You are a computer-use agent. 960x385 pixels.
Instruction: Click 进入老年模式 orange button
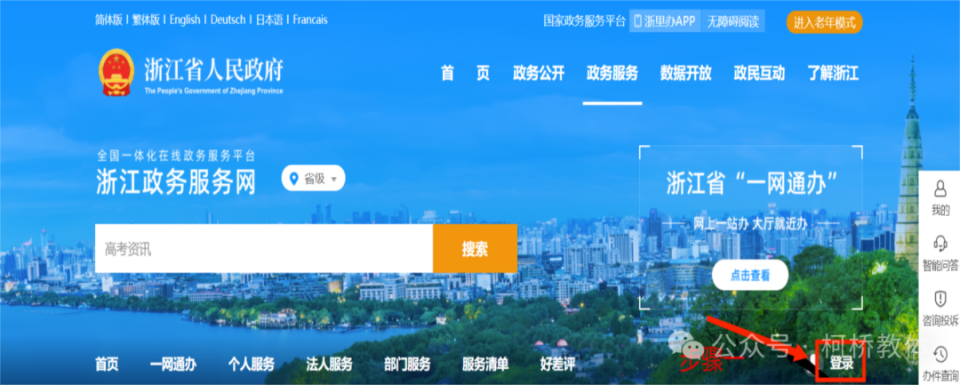[x=824, y=23]
